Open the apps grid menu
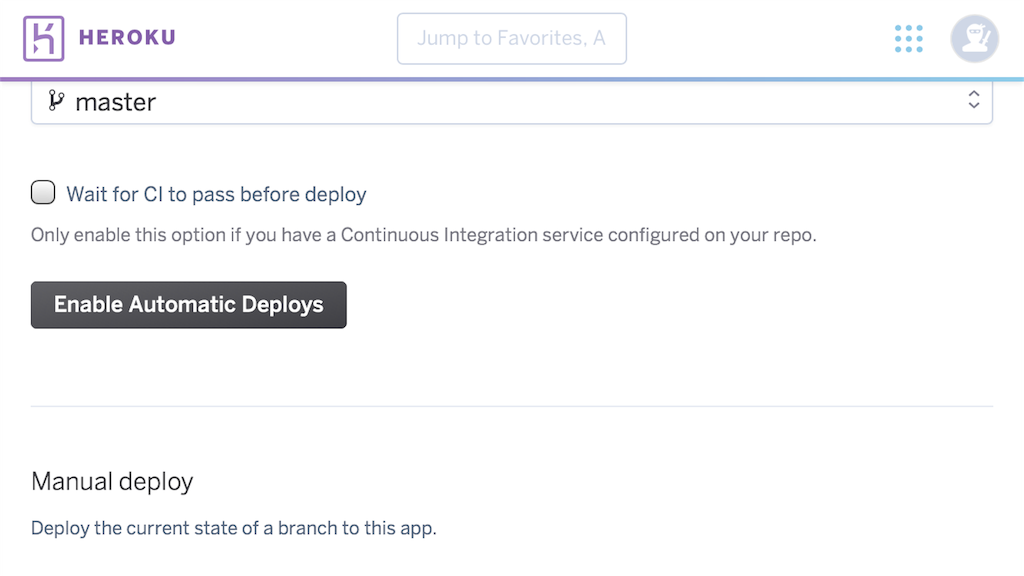1024x576 pixels. click(x=908, y=38)
